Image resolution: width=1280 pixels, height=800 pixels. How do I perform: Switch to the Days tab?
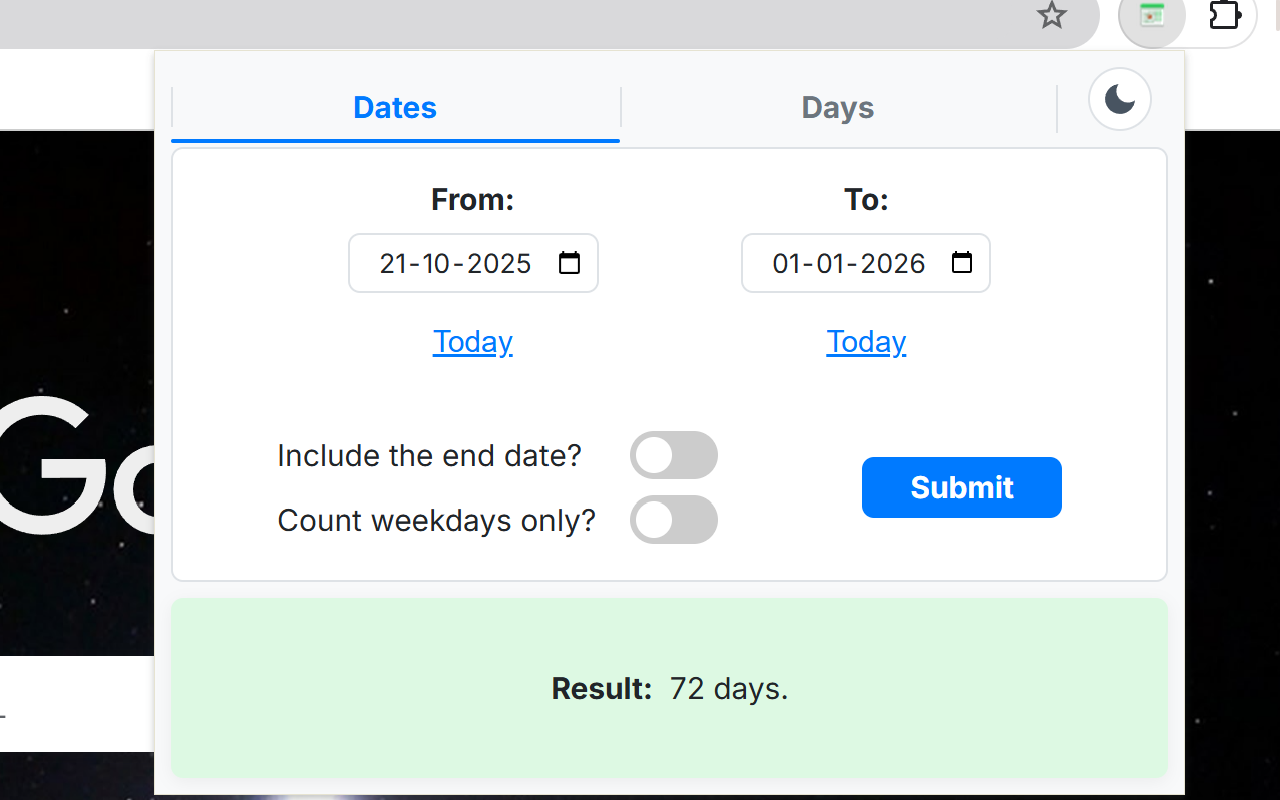point(838,107)
